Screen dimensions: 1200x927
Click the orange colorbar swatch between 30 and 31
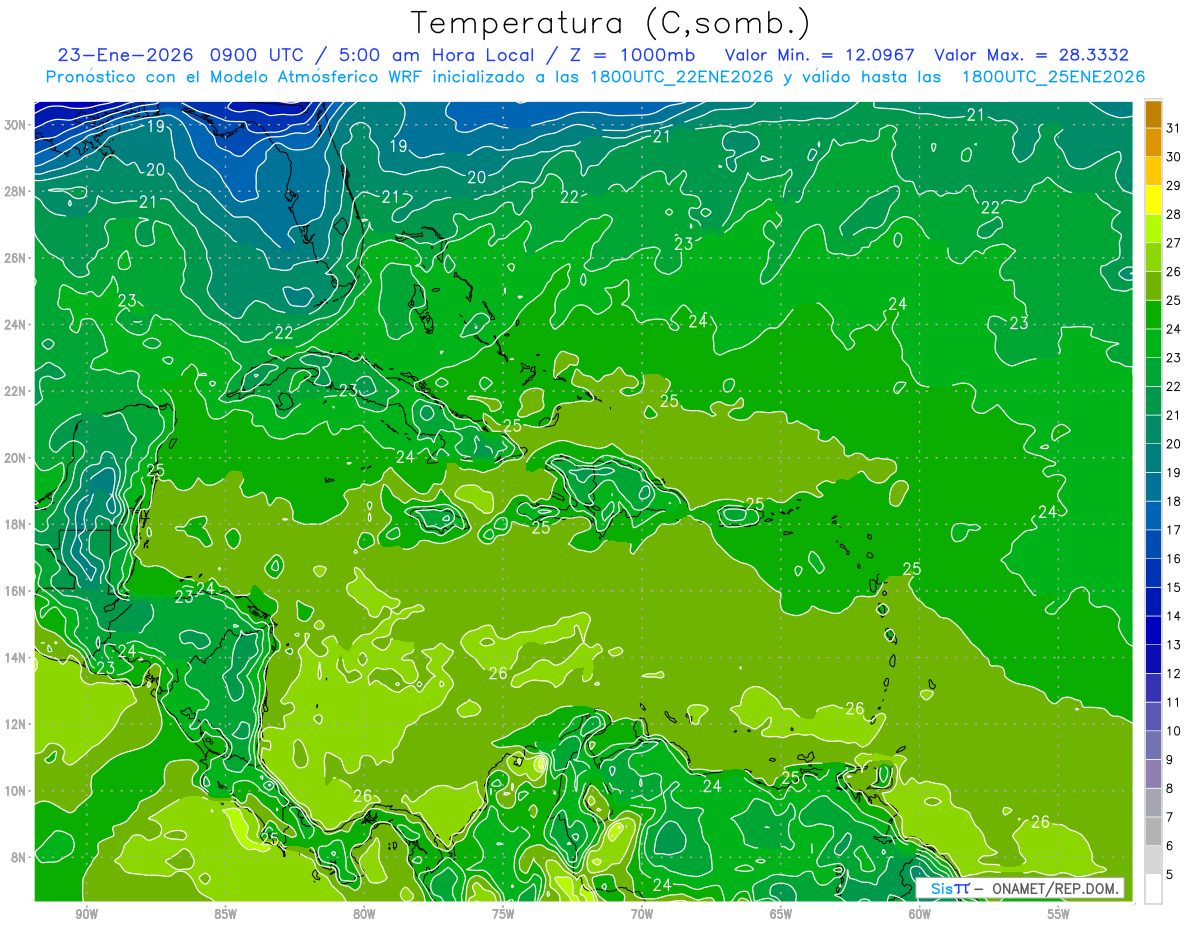point(1153,143)
